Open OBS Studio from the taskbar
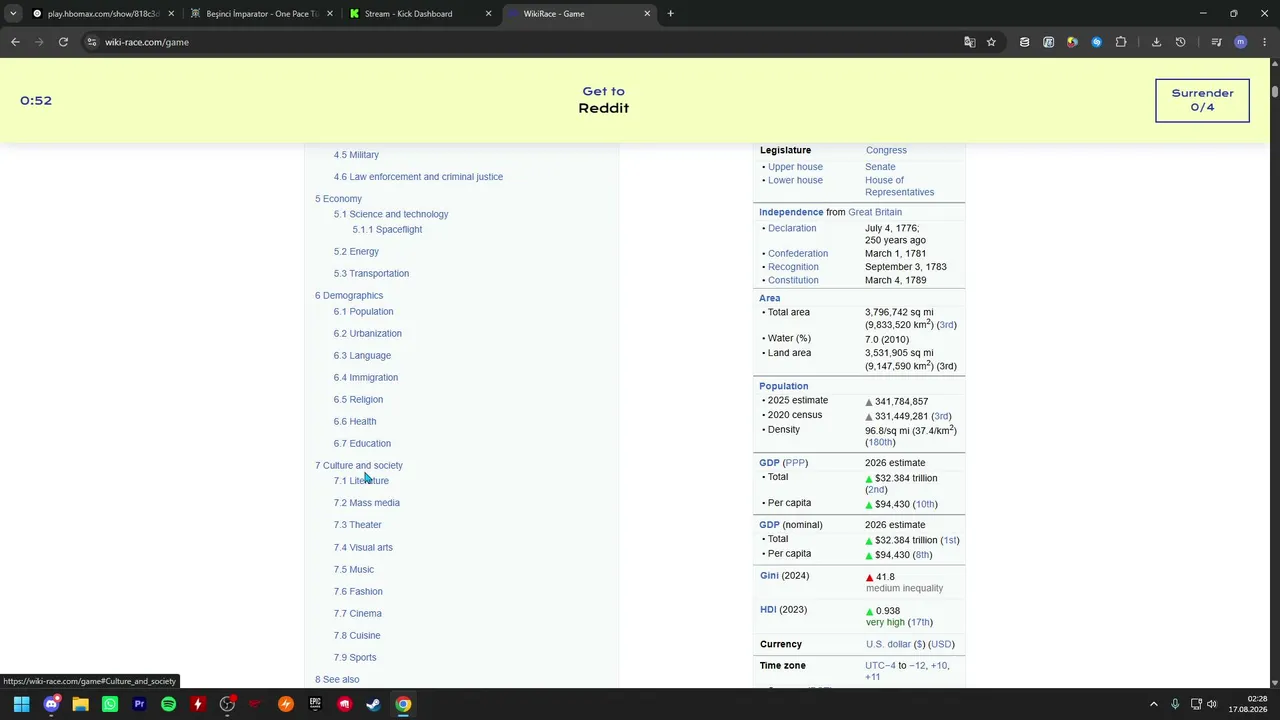The width and height of the screenshot is (1280, 720). coord(227,704)
